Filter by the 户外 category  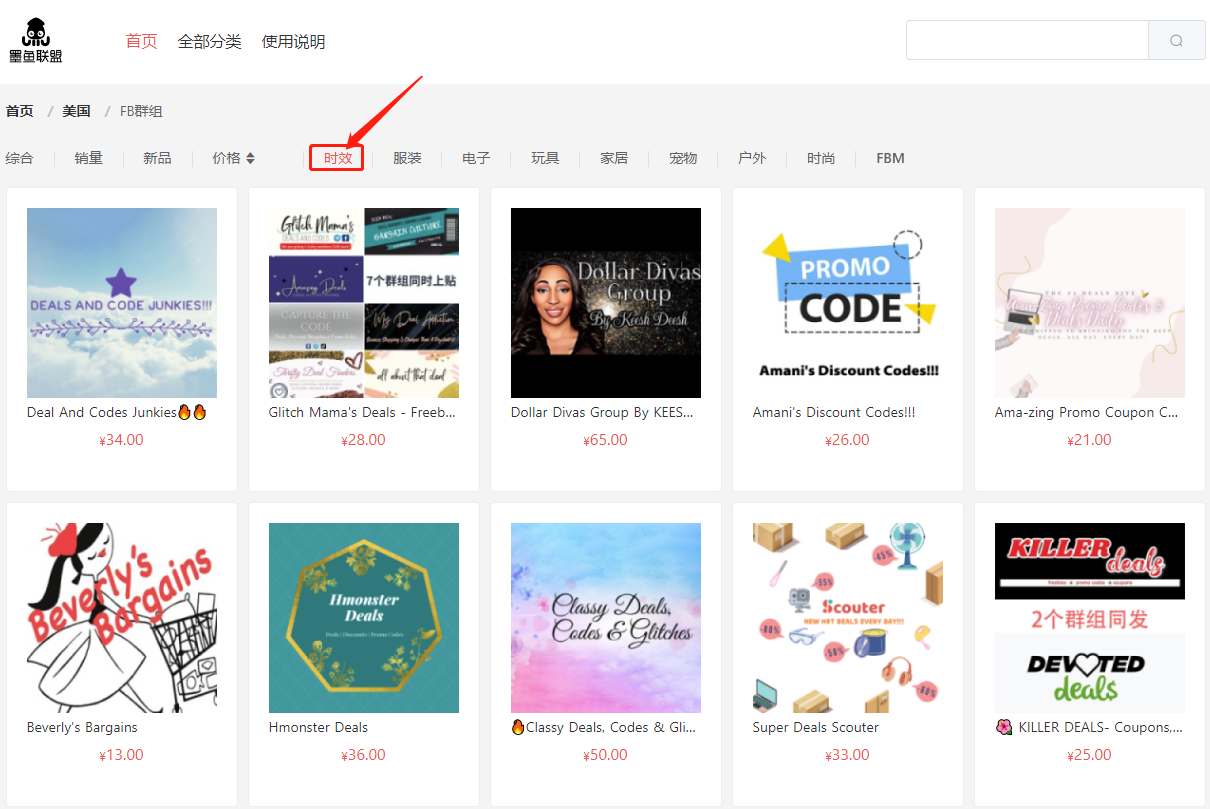pos(752,158)
